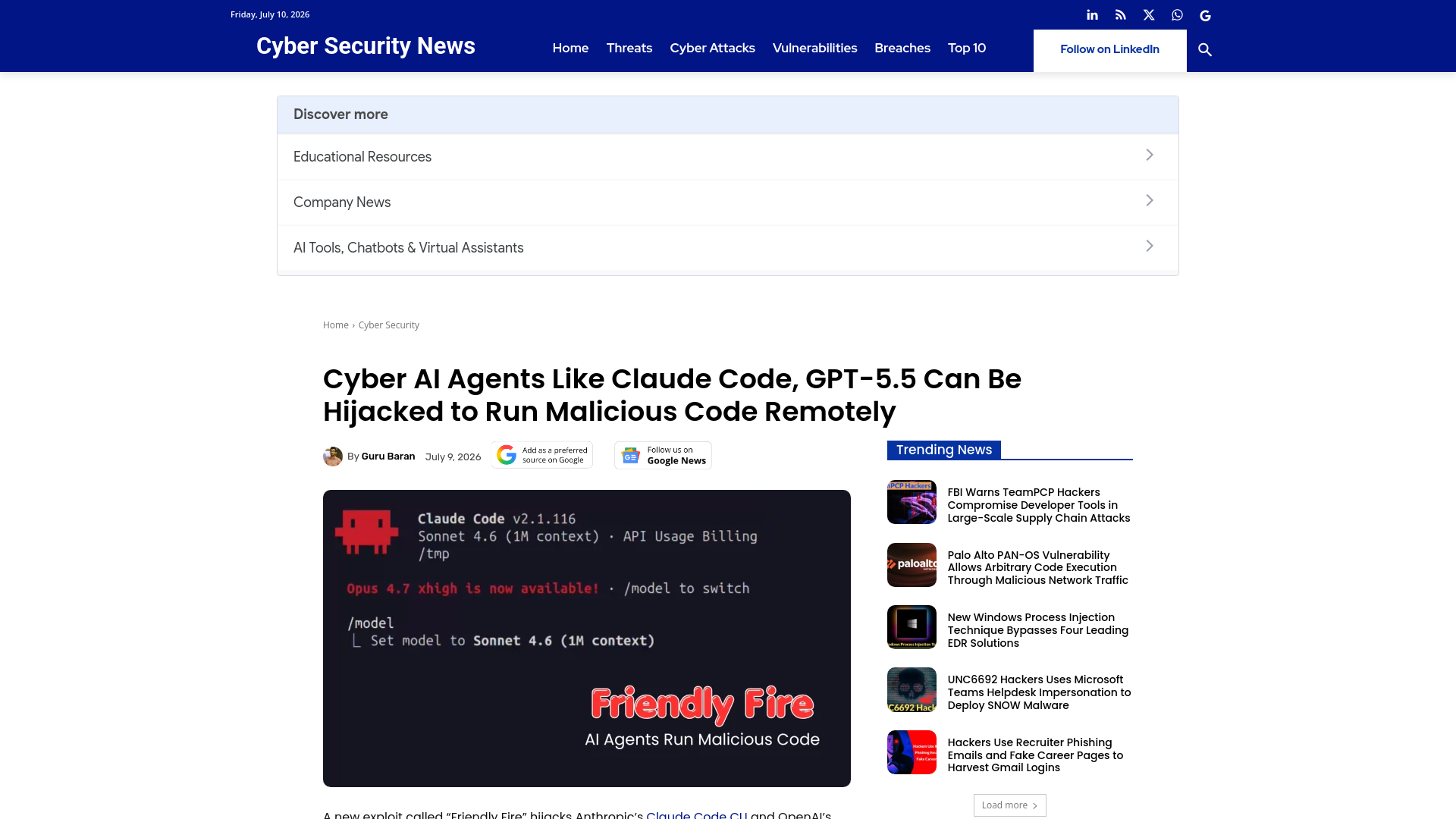Image resolution: width=1456 pixels, height=819 pixels.
Task: Open the WhatsApp icon
Action: 1177,15
